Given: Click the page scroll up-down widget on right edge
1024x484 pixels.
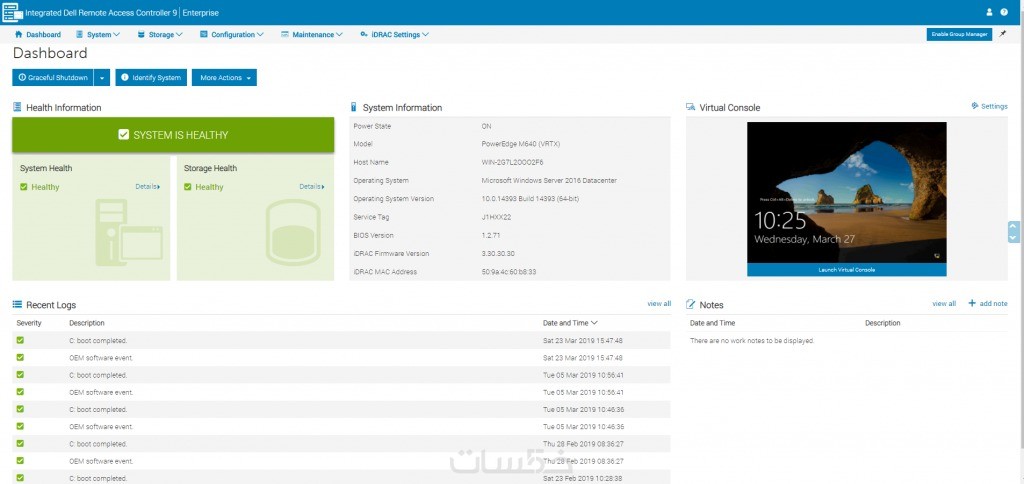Looking at the screenshot, I should (x=1013, y=232).
